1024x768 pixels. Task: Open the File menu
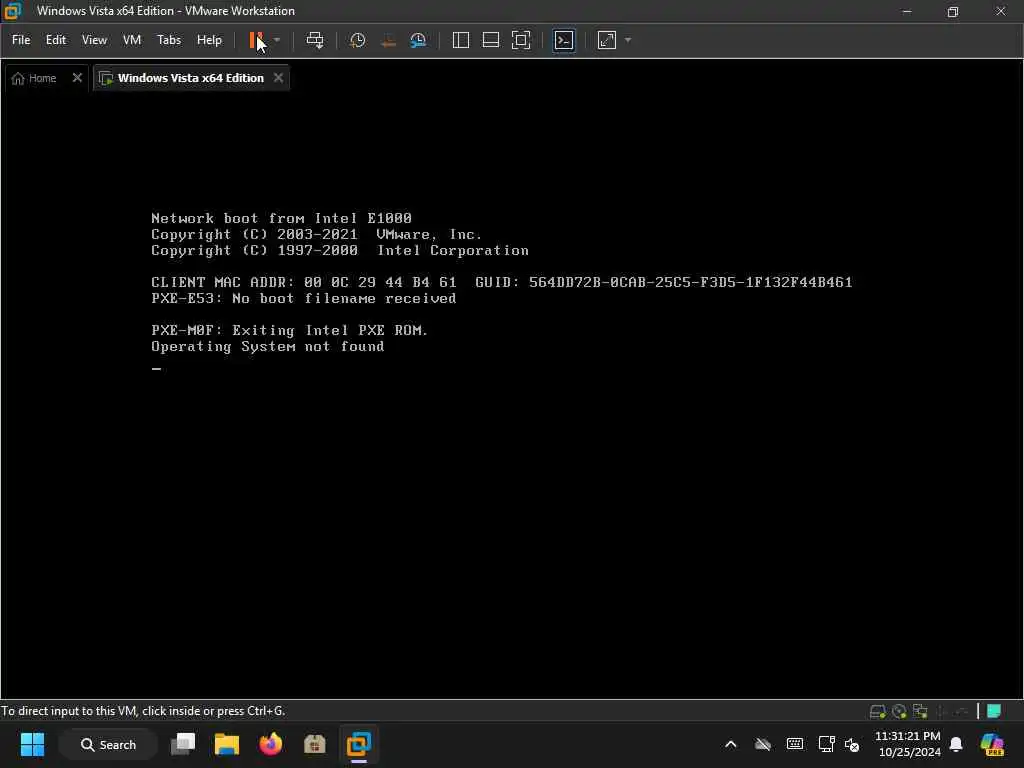pyautogui.click(x=21, y=40)
